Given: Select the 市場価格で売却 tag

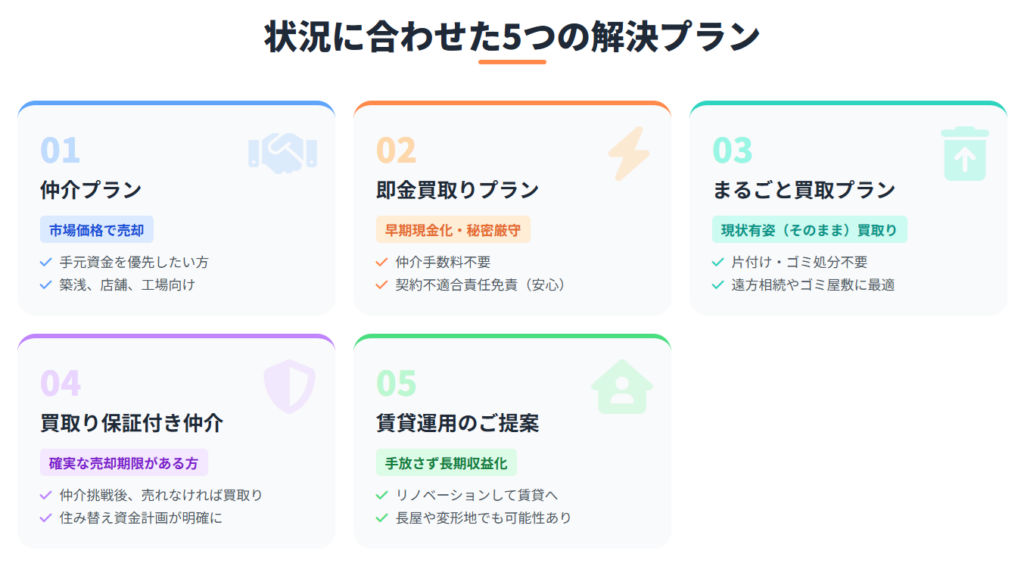Looking at the screenshot, I should click(x=97, y=230).
